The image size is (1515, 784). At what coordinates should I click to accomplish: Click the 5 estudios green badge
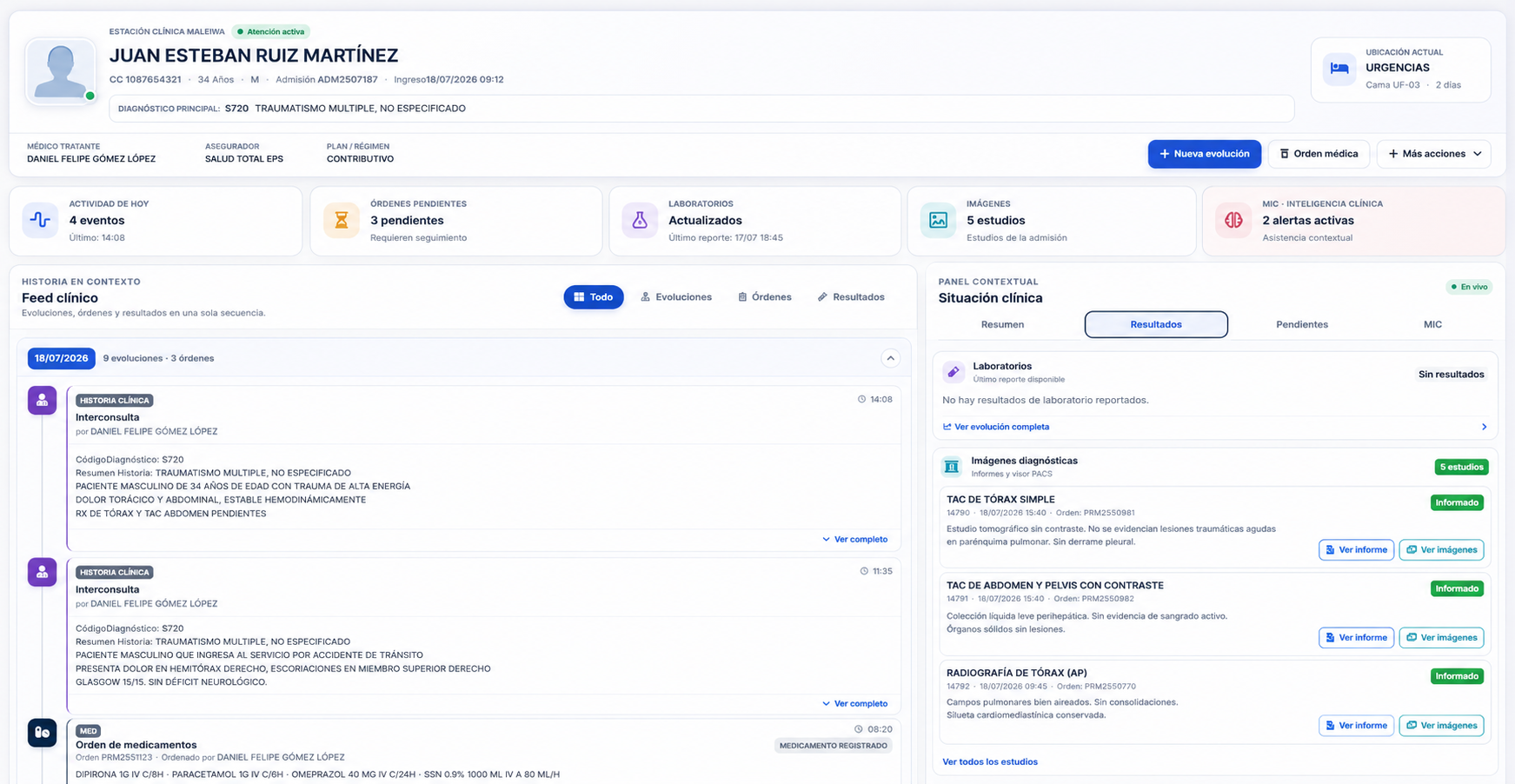pyautogui.click(x=1461, y=468)
